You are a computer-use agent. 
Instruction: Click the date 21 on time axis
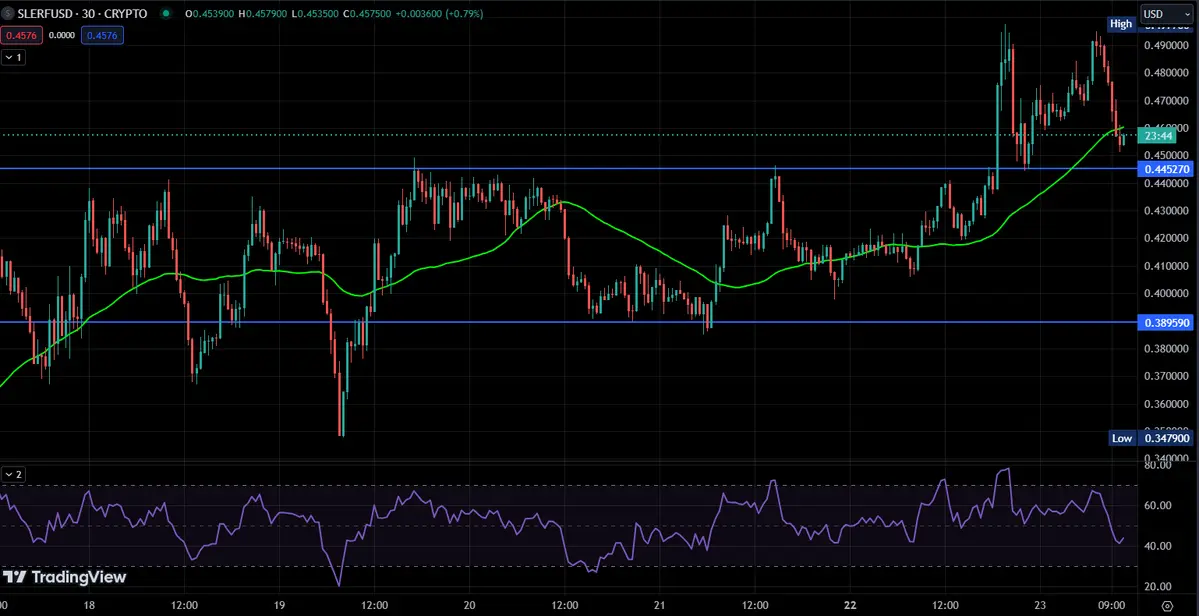click(x=658, y=603)
